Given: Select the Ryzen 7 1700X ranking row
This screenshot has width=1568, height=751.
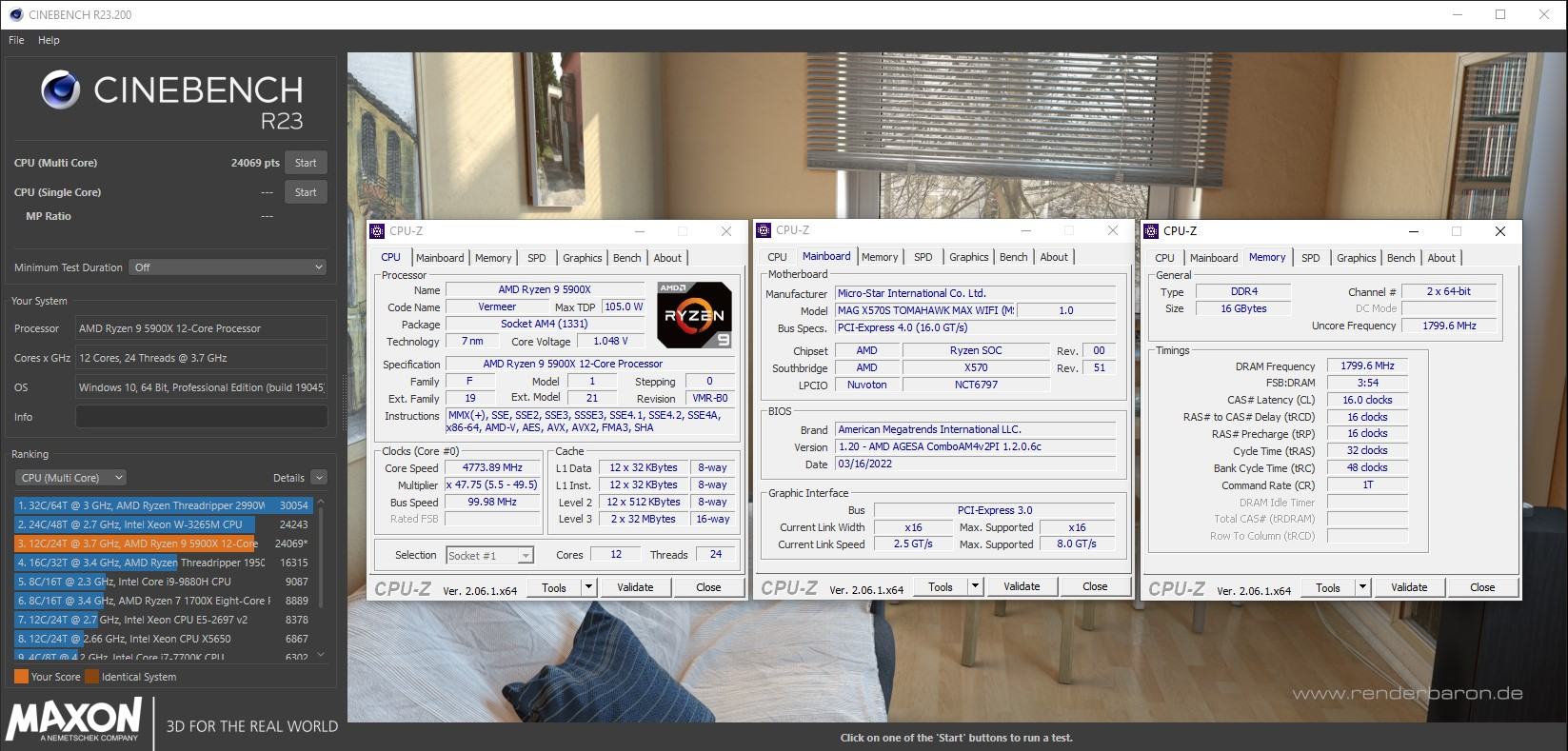Looking at the screenshot, I should [163, 601].
